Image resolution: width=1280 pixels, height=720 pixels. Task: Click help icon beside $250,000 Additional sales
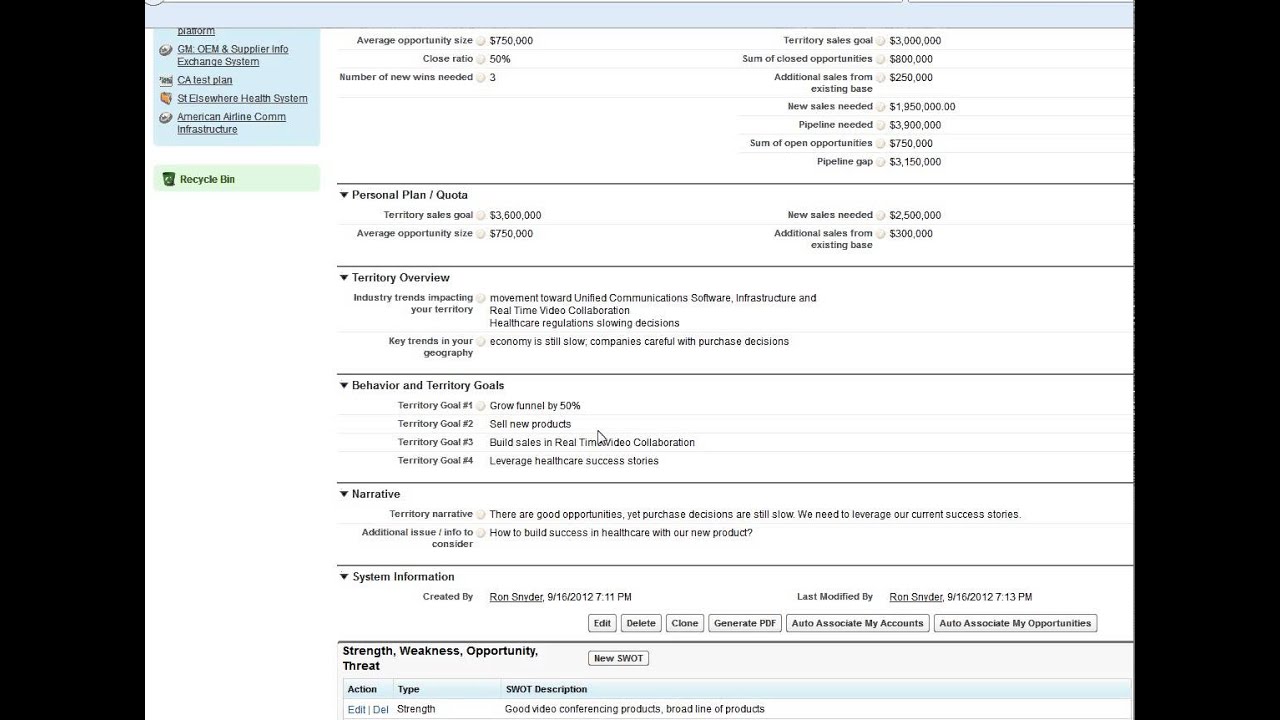[x=881, y=77]
